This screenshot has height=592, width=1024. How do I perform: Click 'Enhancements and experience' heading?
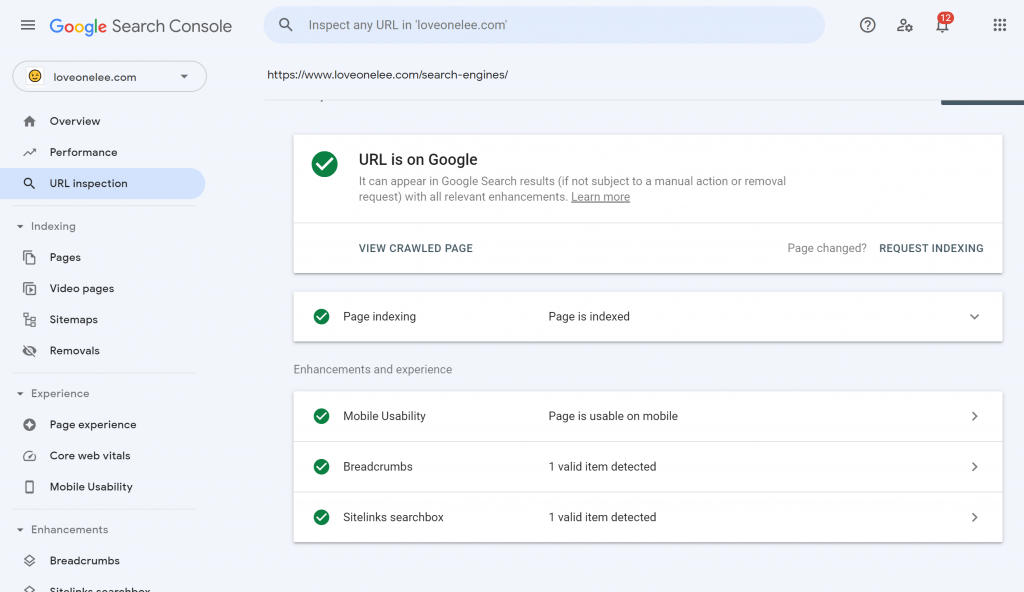tap(372, 370)
